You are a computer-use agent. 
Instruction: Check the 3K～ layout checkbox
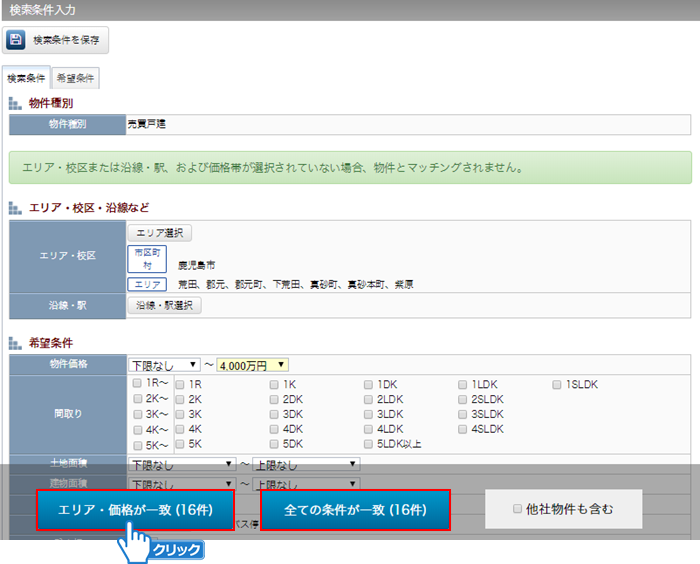(x=138, y=414)
